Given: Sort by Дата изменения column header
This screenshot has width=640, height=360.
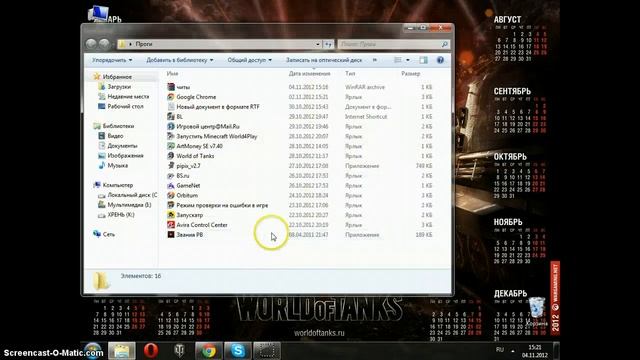Looking at the screenshot, I should (309, 73).
